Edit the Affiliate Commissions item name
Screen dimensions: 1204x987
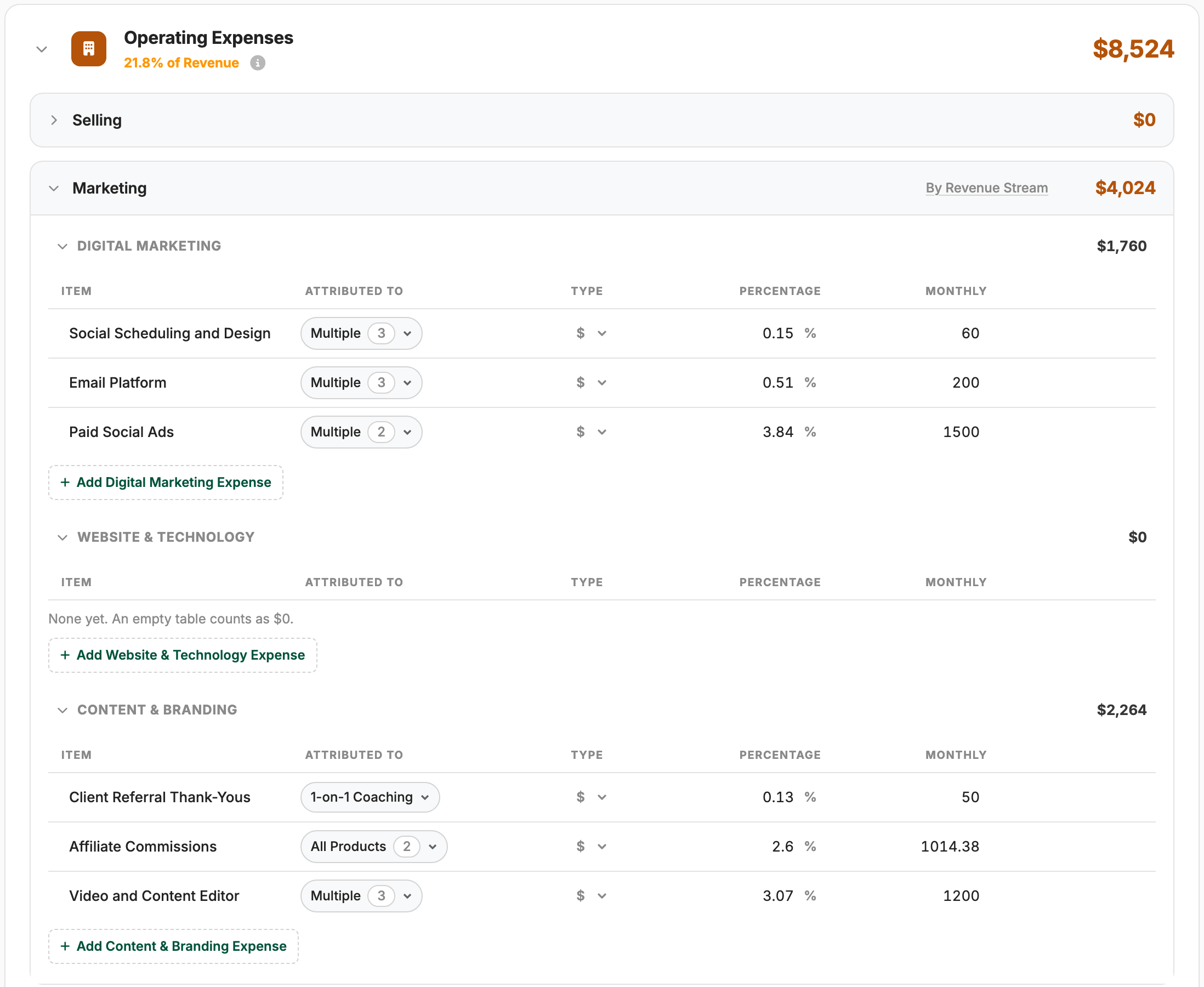143,847
